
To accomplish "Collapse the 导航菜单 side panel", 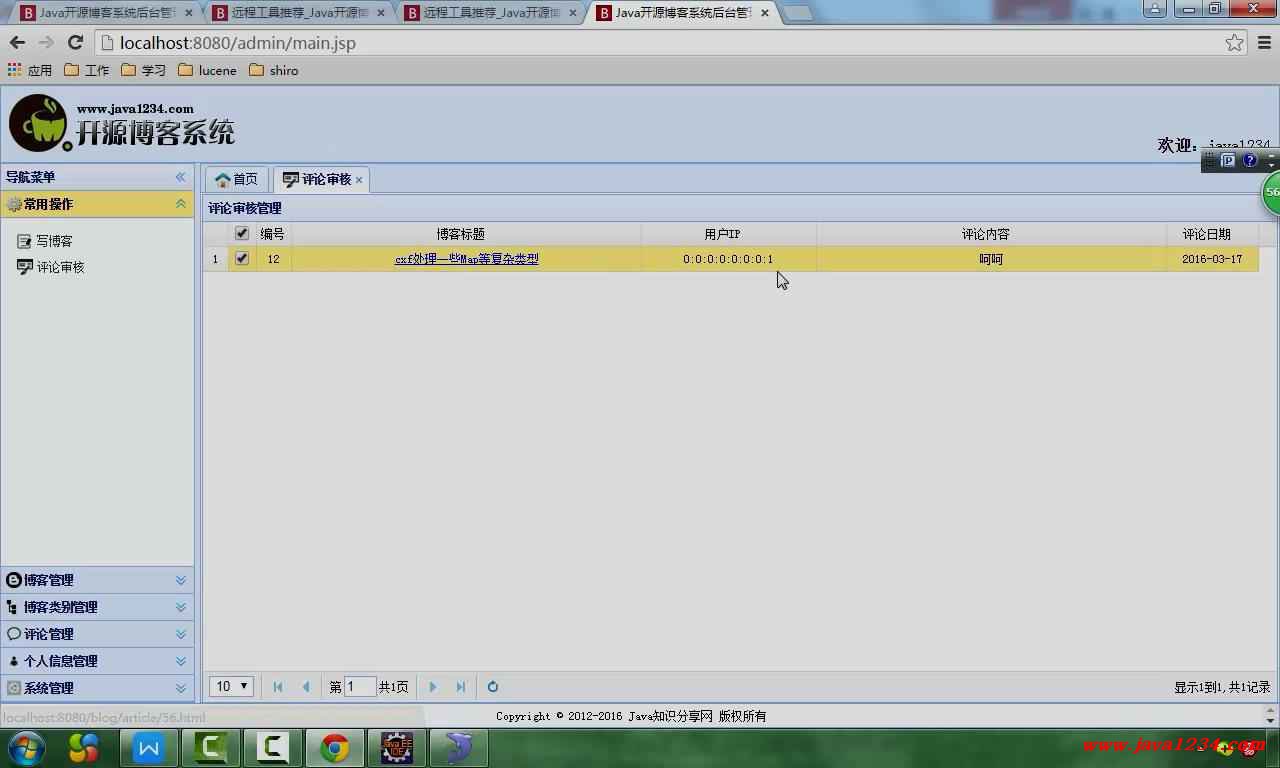I will 181,177.
